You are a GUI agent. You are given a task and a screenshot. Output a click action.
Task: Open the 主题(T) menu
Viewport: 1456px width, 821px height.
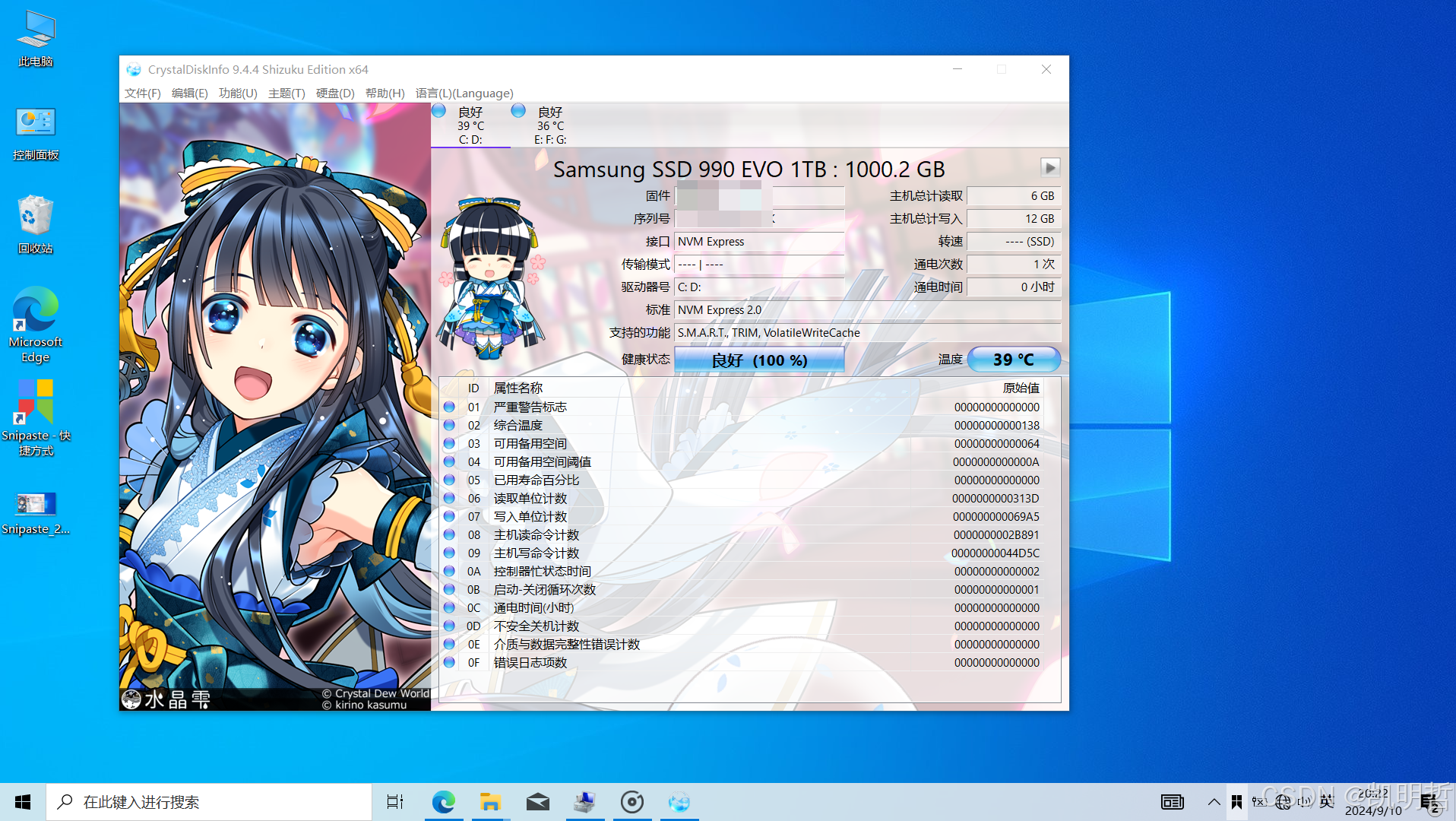click(286, 93)
